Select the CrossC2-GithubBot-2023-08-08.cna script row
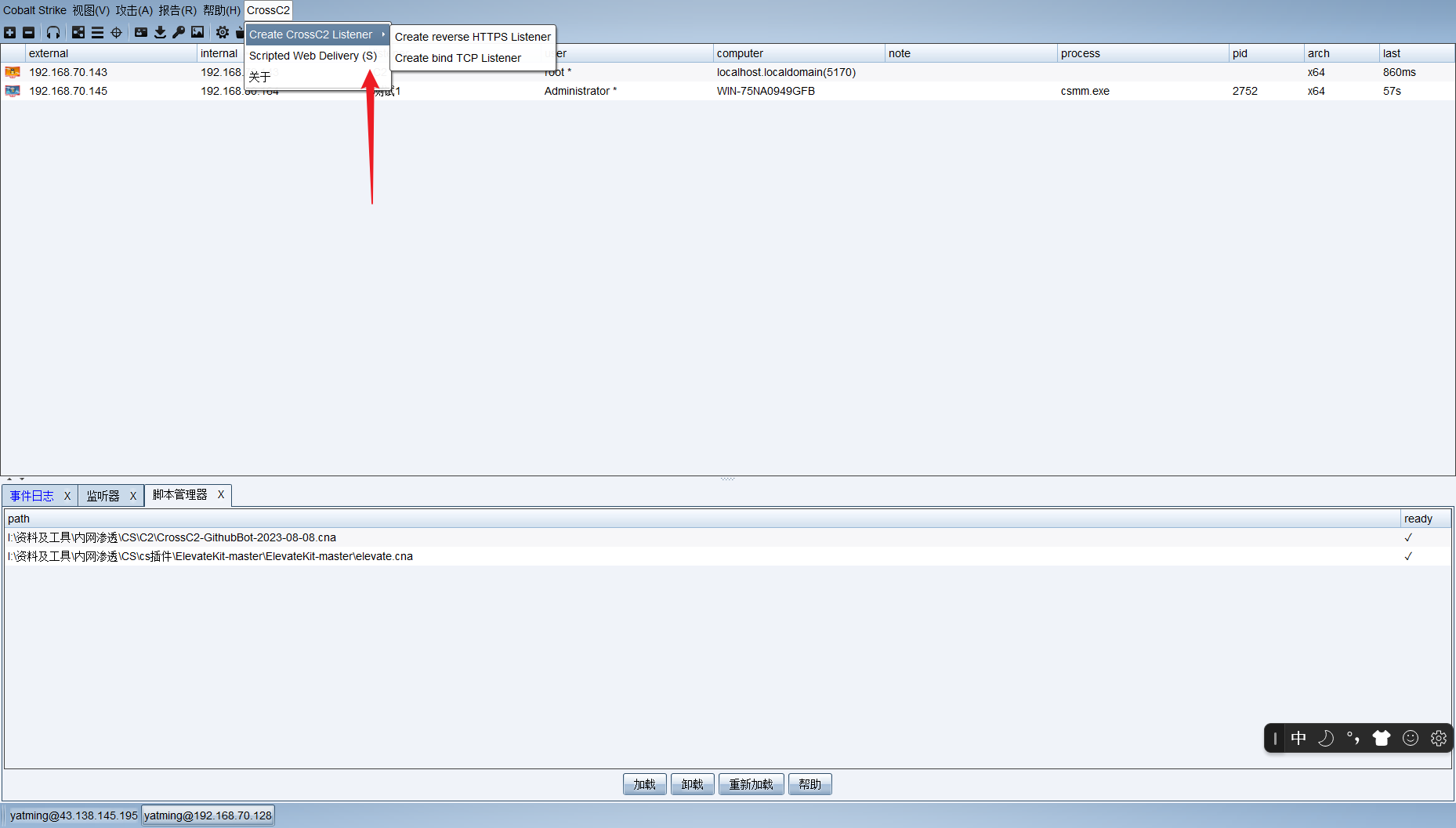The width and height of the screenshot is (1456, 828). [x=728, y=537]
